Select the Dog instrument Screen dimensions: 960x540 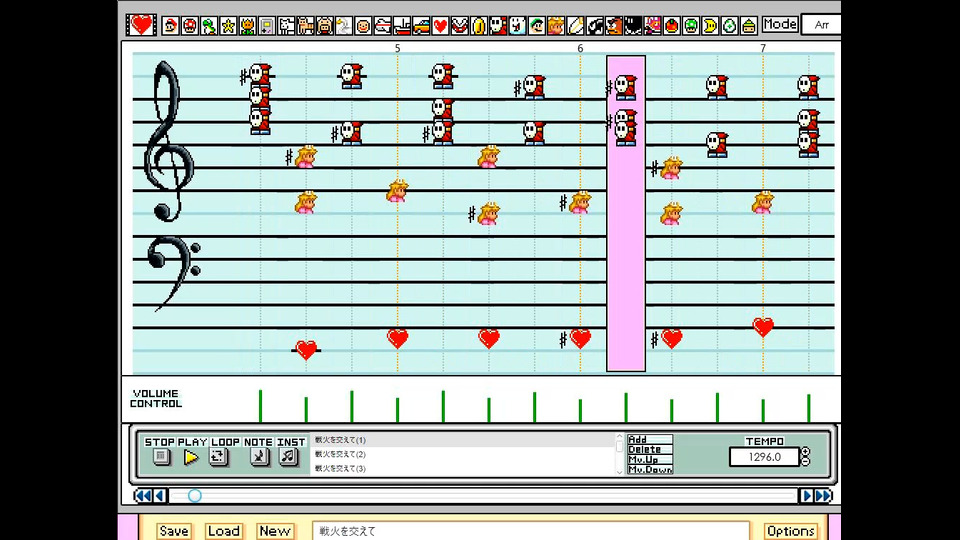(x=286, y=26)
